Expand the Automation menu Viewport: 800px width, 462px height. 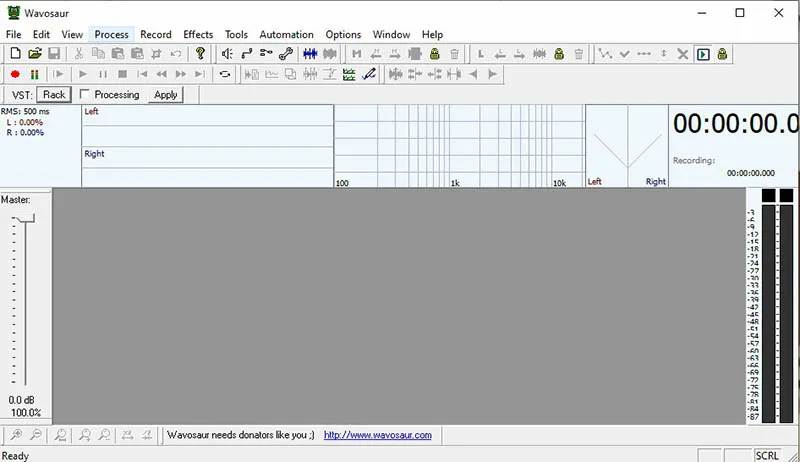(286, 34)
